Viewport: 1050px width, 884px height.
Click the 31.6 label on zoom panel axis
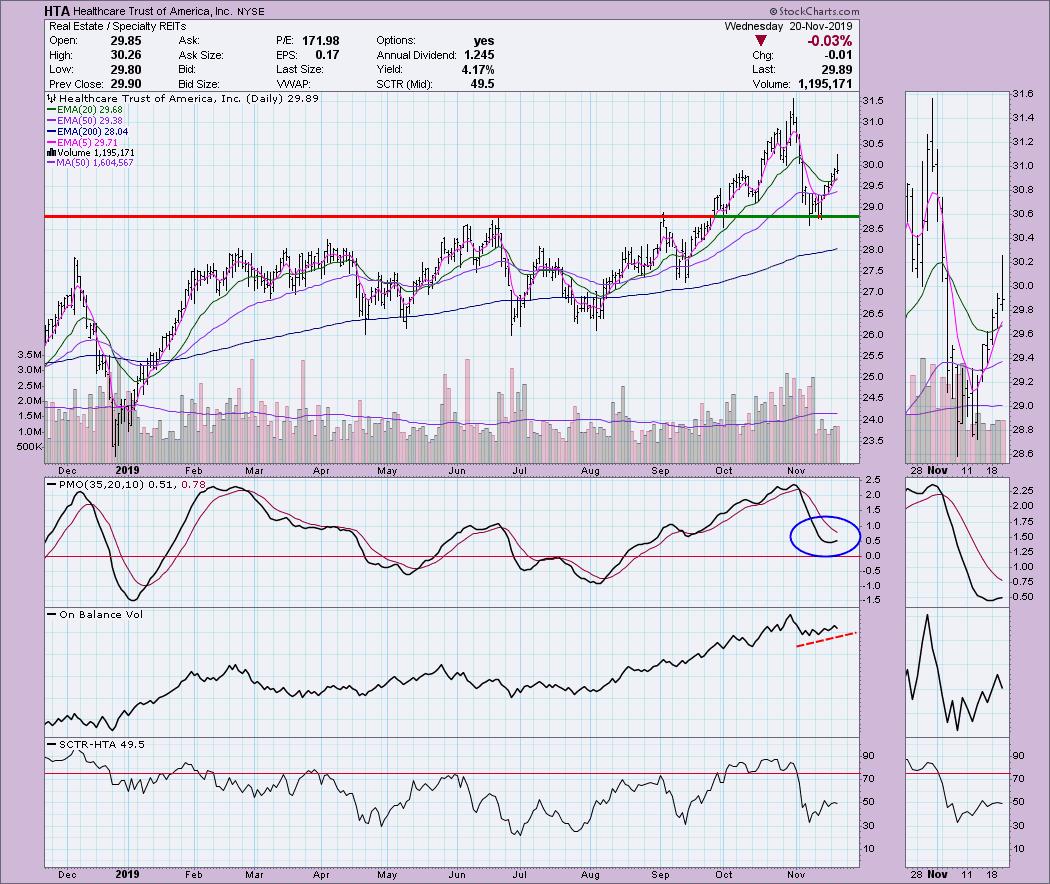pyautogui.click(x=1023, y=94)
